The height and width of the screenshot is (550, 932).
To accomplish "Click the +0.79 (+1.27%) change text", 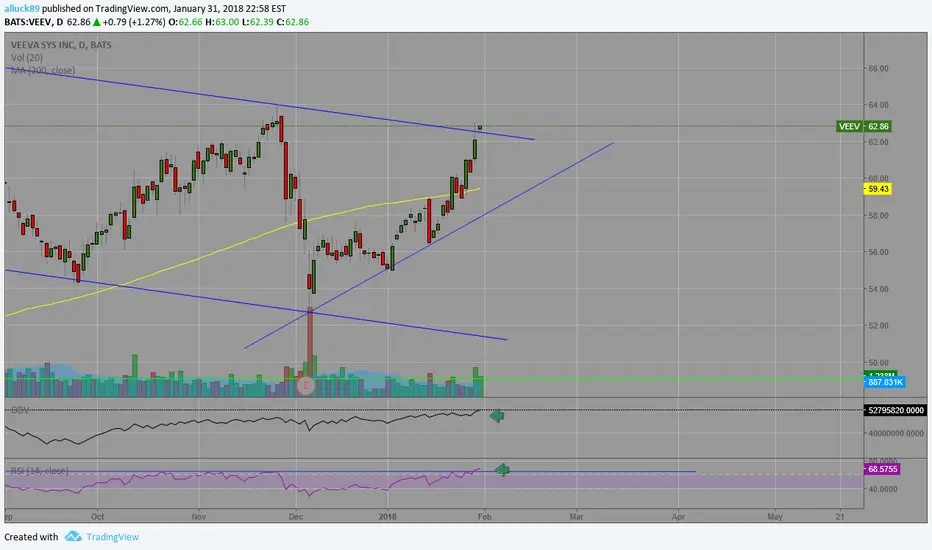I will 134,22.
